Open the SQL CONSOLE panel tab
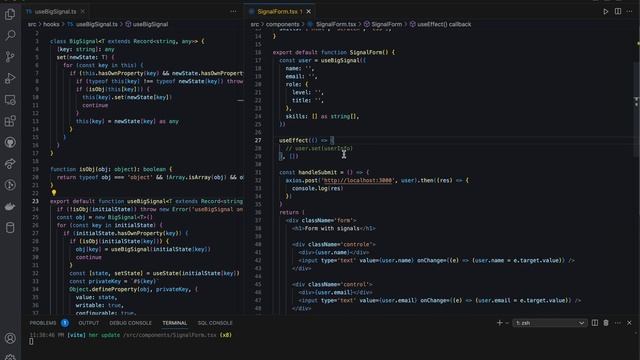 [215, 323]
